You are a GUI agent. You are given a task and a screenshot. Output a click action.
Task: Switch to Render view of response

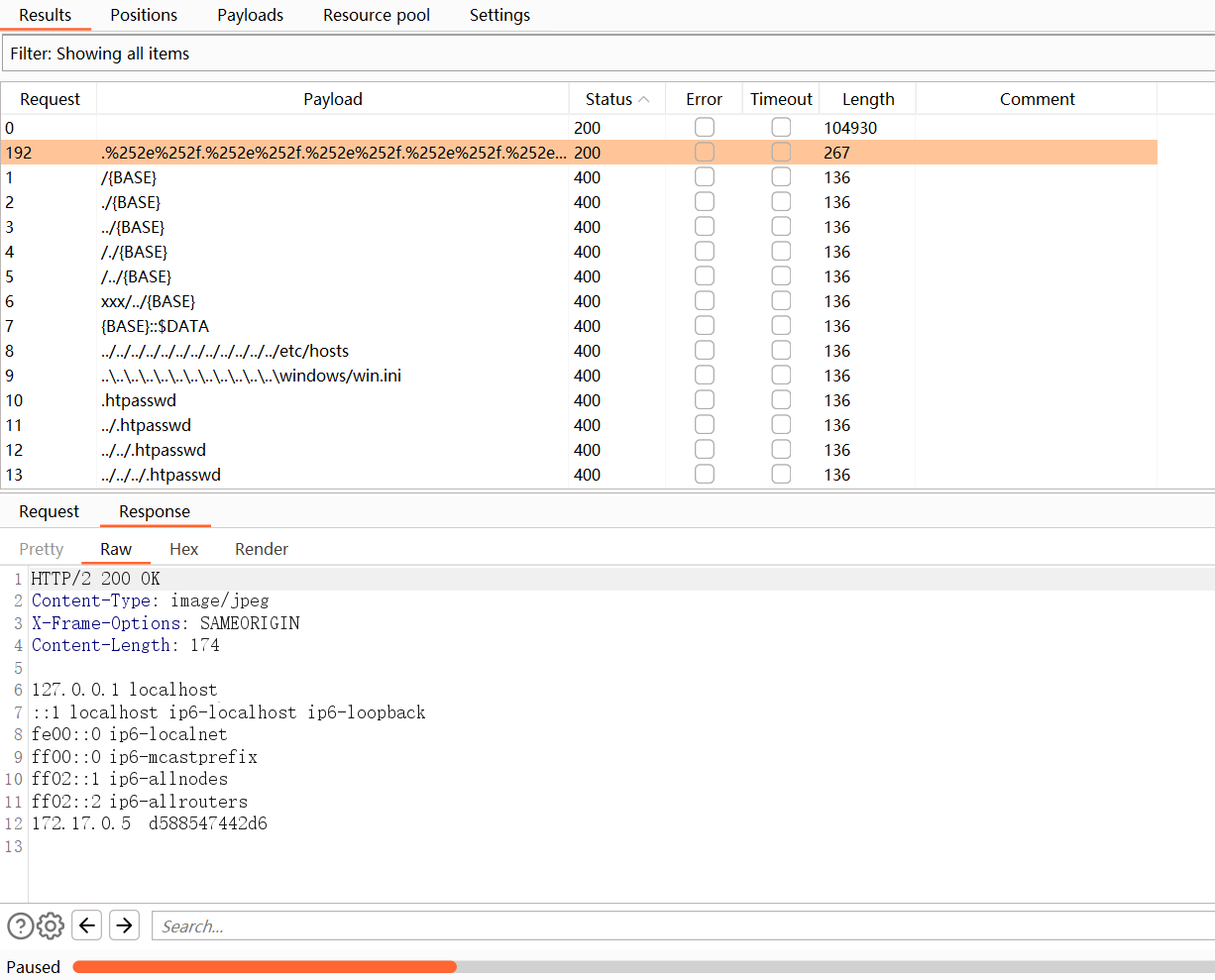261,549
